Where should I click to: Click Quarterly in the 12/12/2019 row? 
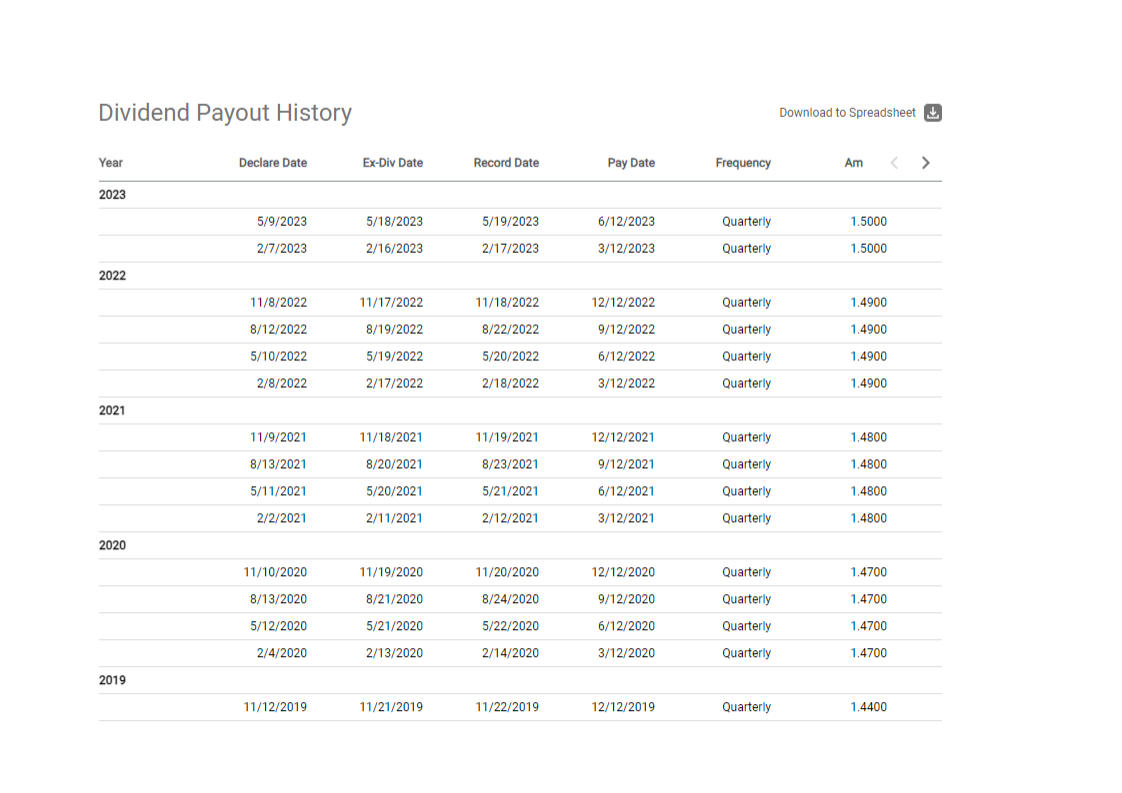coord(746,707)
